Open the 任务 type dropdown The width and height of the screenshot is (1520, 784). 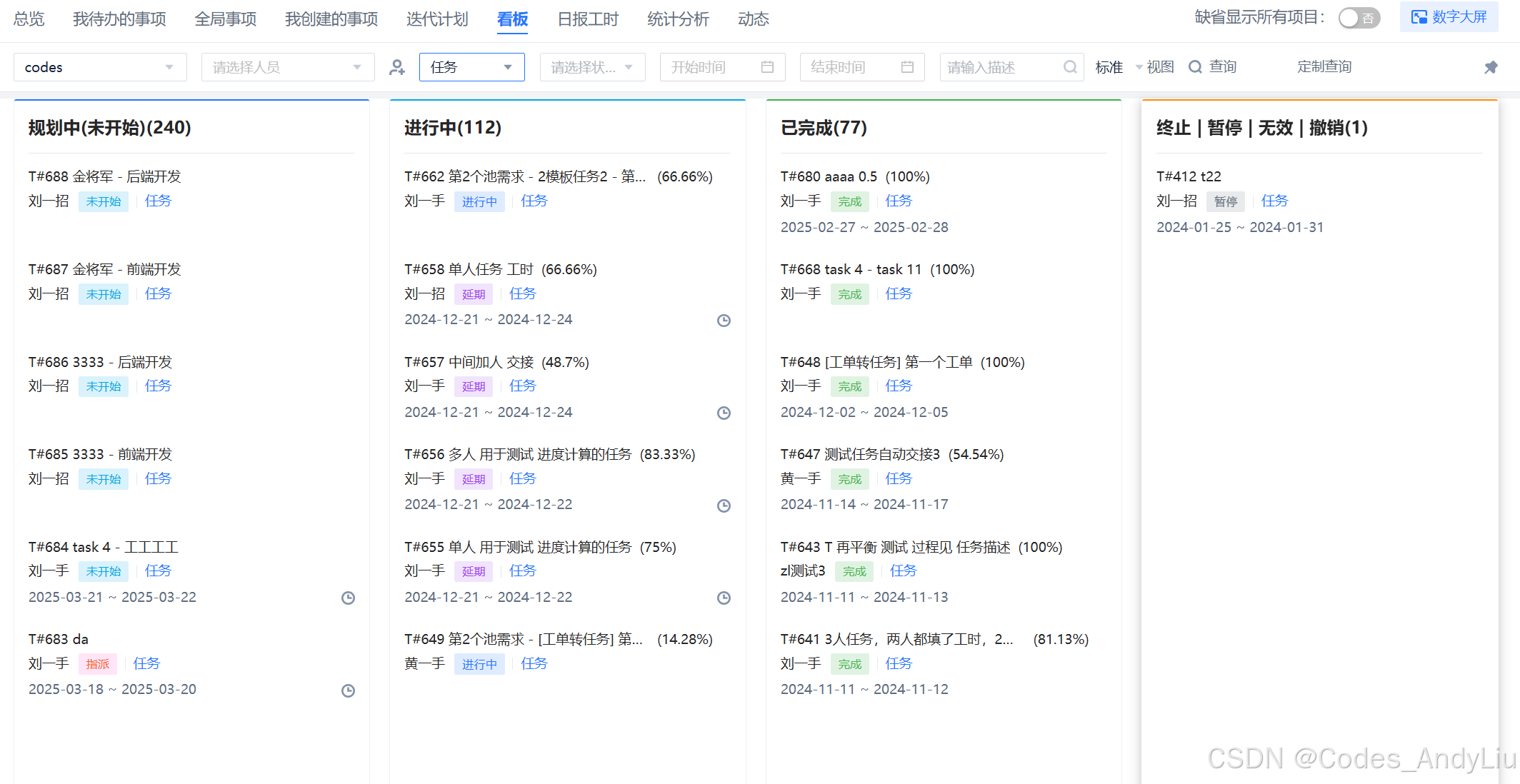471,67
